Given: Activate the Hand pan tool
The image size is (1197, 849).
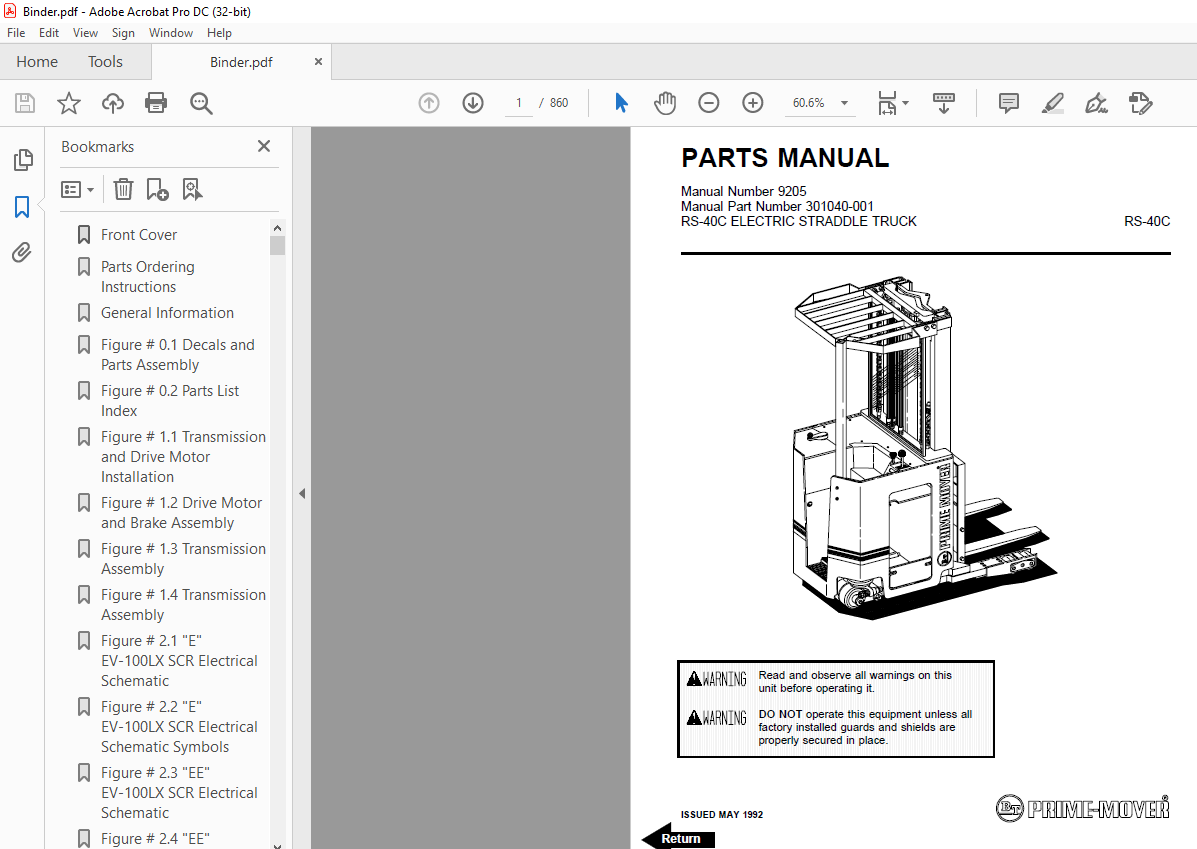Looking at the screenshot, I should [x=665, y=102].
